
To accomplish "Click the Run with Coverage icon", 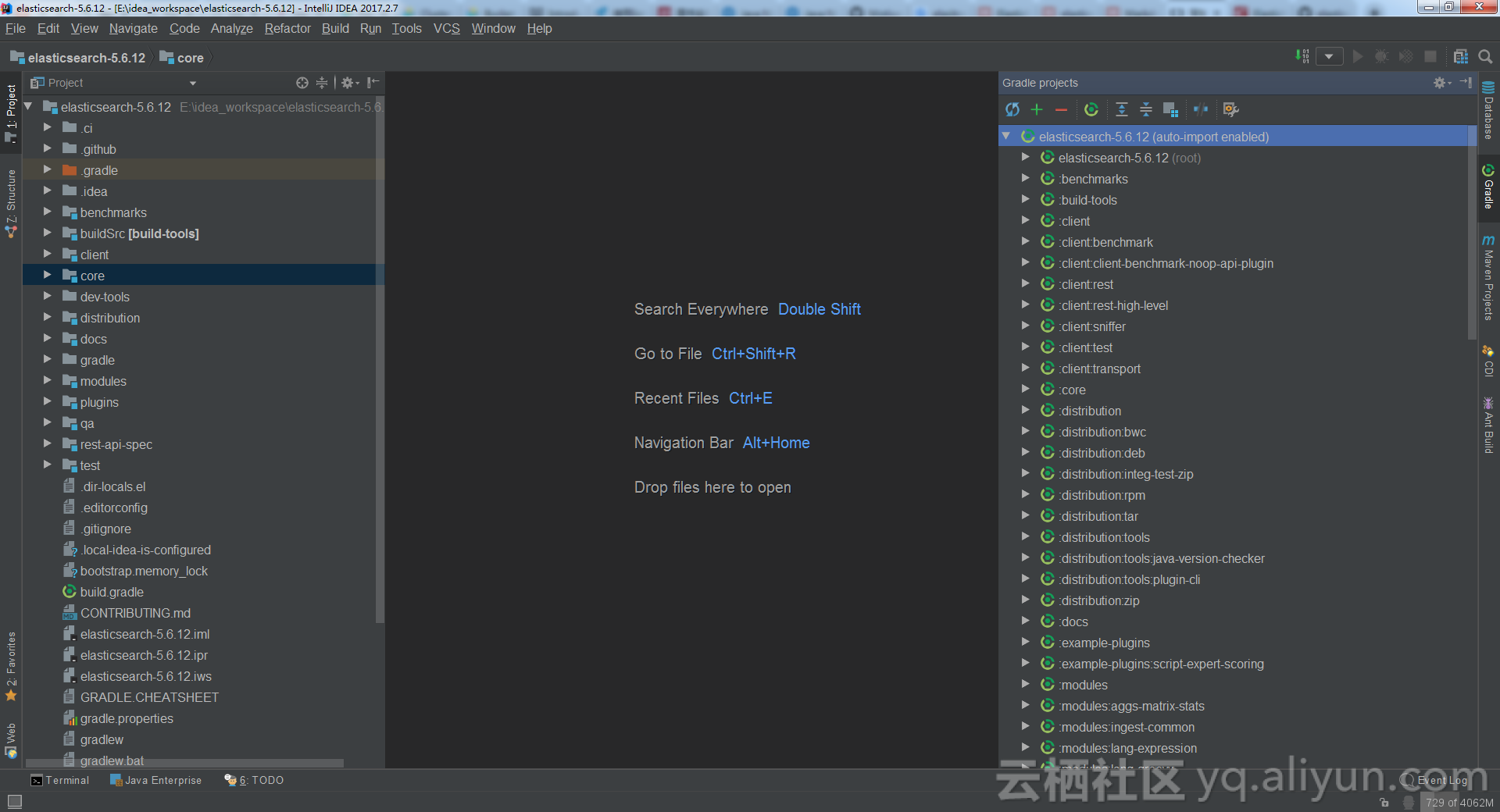I will click(x=1406, y=56).
